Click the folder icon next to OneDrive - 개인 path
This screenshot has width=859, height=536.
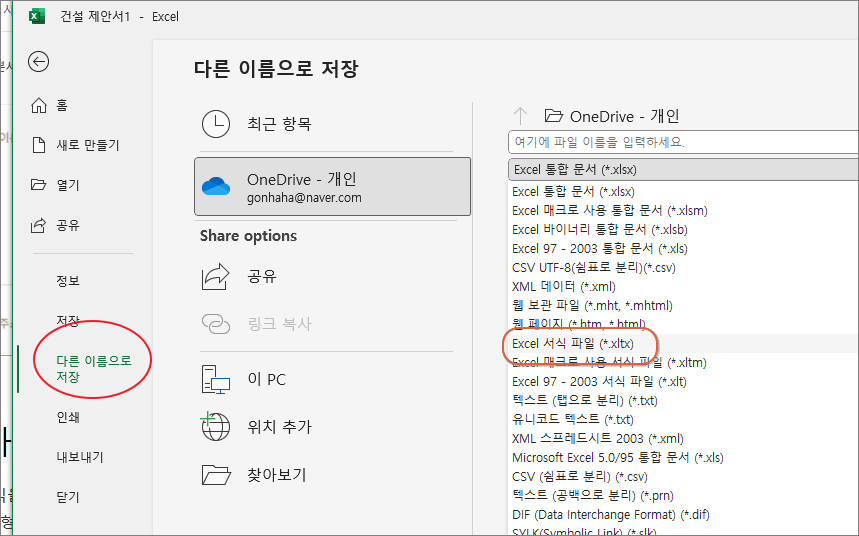(x=553, y=116)
